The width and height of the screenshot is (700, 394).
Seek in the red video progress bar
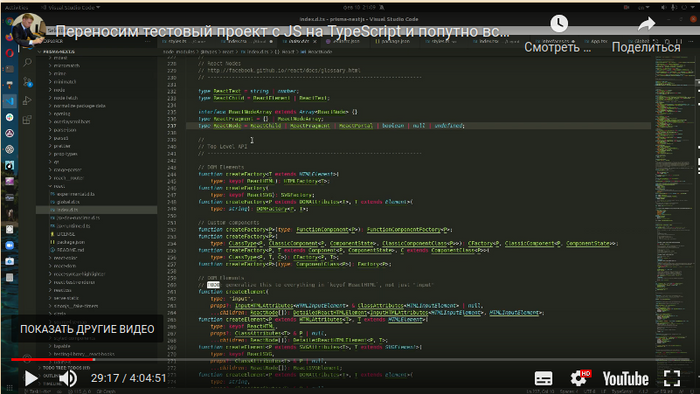(52, 359)
